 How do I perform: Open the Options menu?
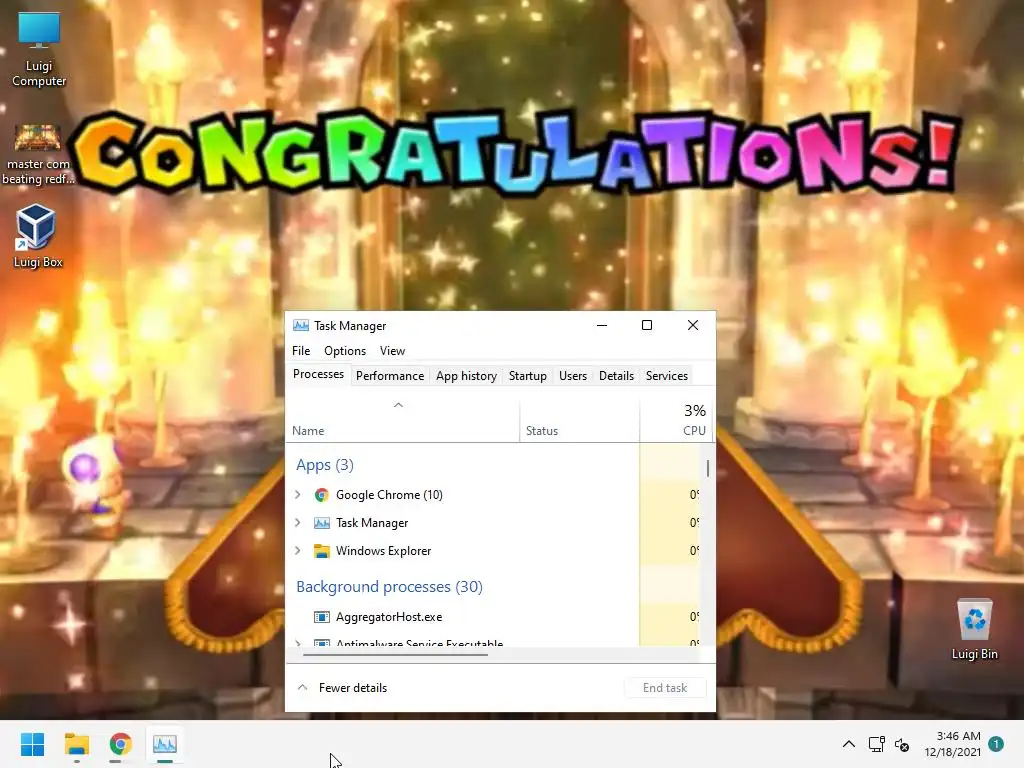pos(345,351)
